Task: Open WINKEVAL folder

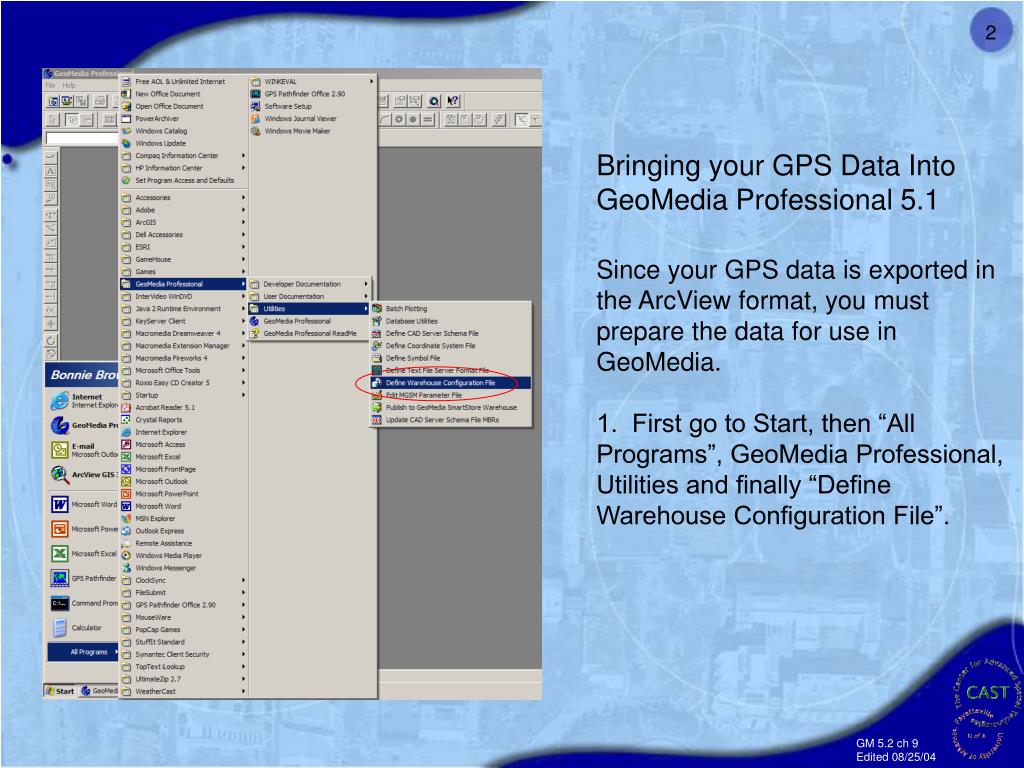Action: click(x=313, y=81)
